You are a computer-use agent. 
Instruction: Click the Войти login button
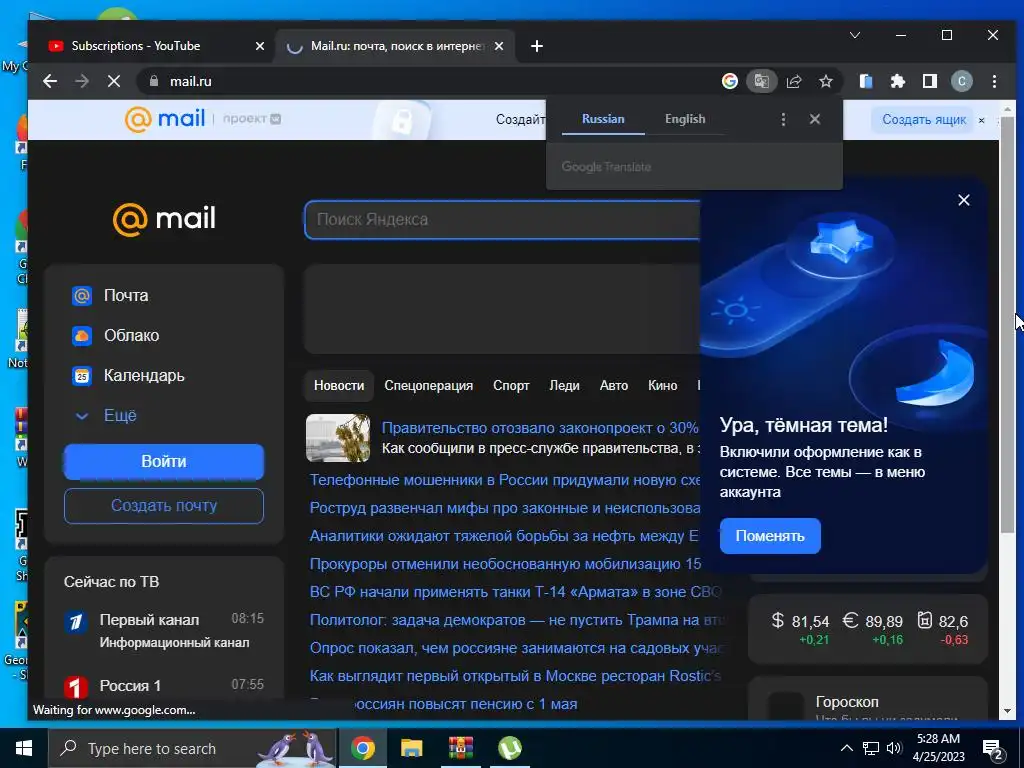(x=164, y=462)
